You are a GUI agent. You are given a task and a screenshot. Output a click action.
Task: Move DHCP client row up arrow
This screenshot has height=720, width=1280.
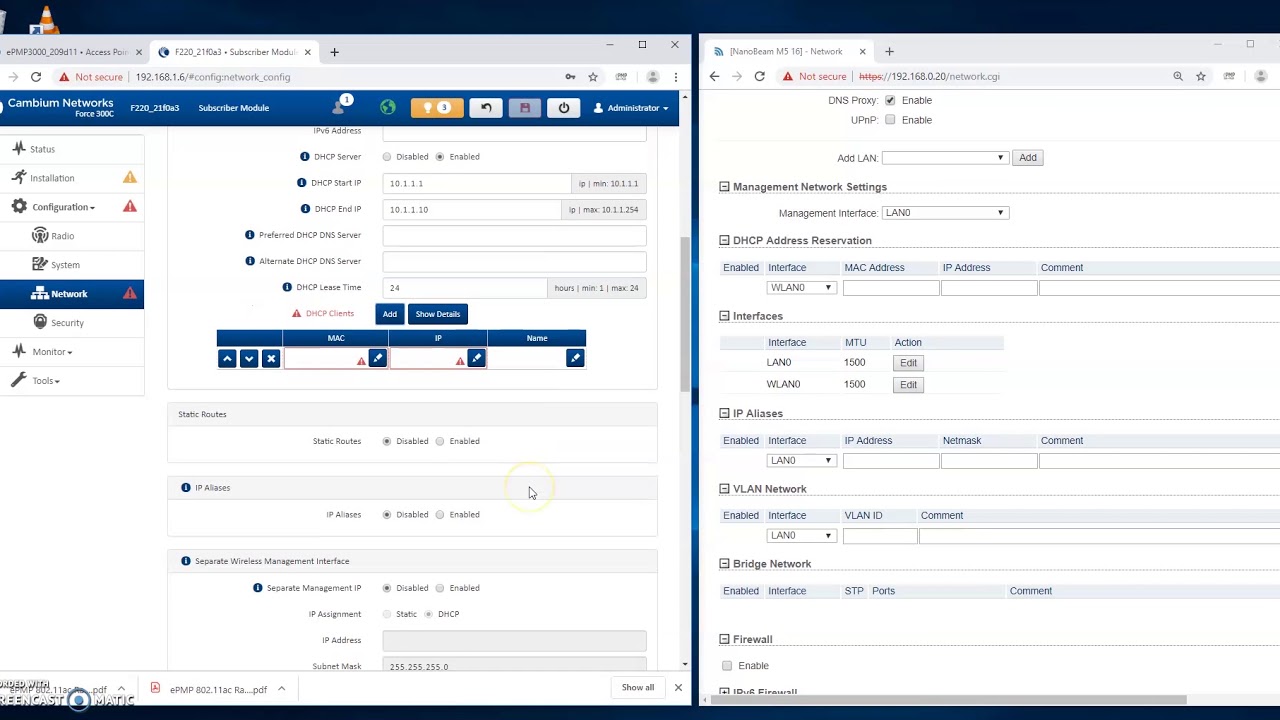[227, 358]
